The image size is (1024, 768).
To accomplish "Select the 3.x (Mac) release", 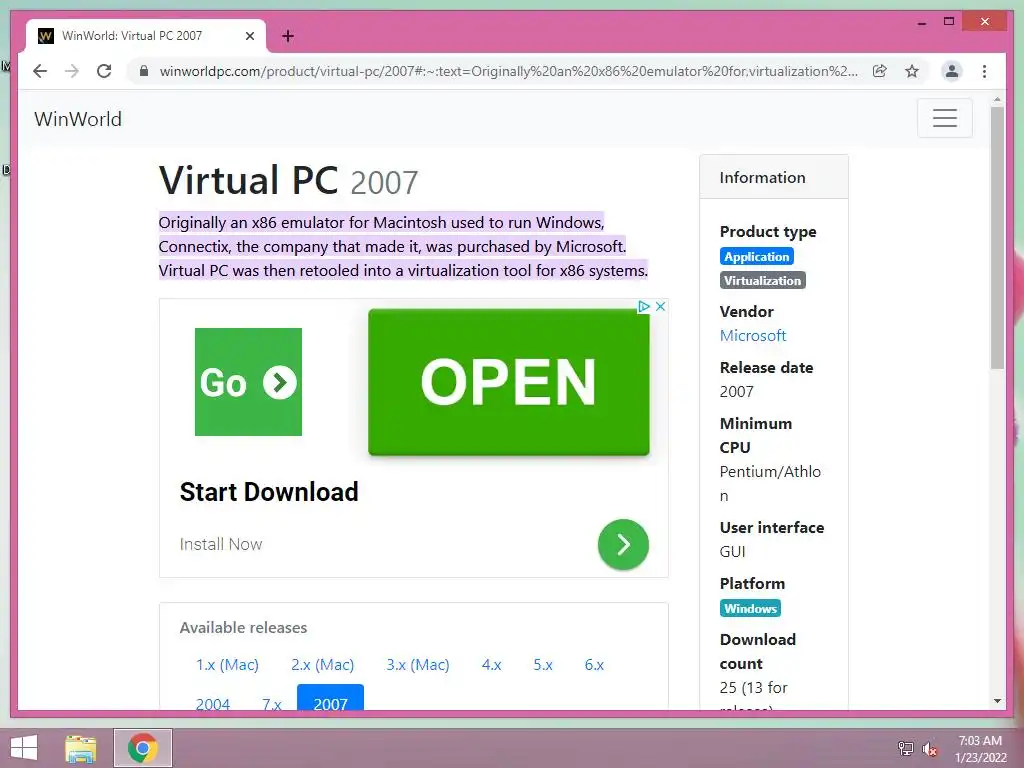I will coord(418,664).
